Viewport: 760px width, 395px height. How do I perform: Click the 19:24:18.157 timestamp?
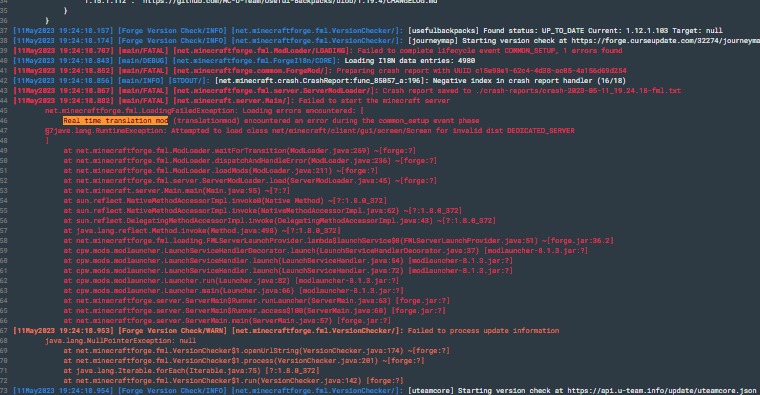[x=85, y=31]
